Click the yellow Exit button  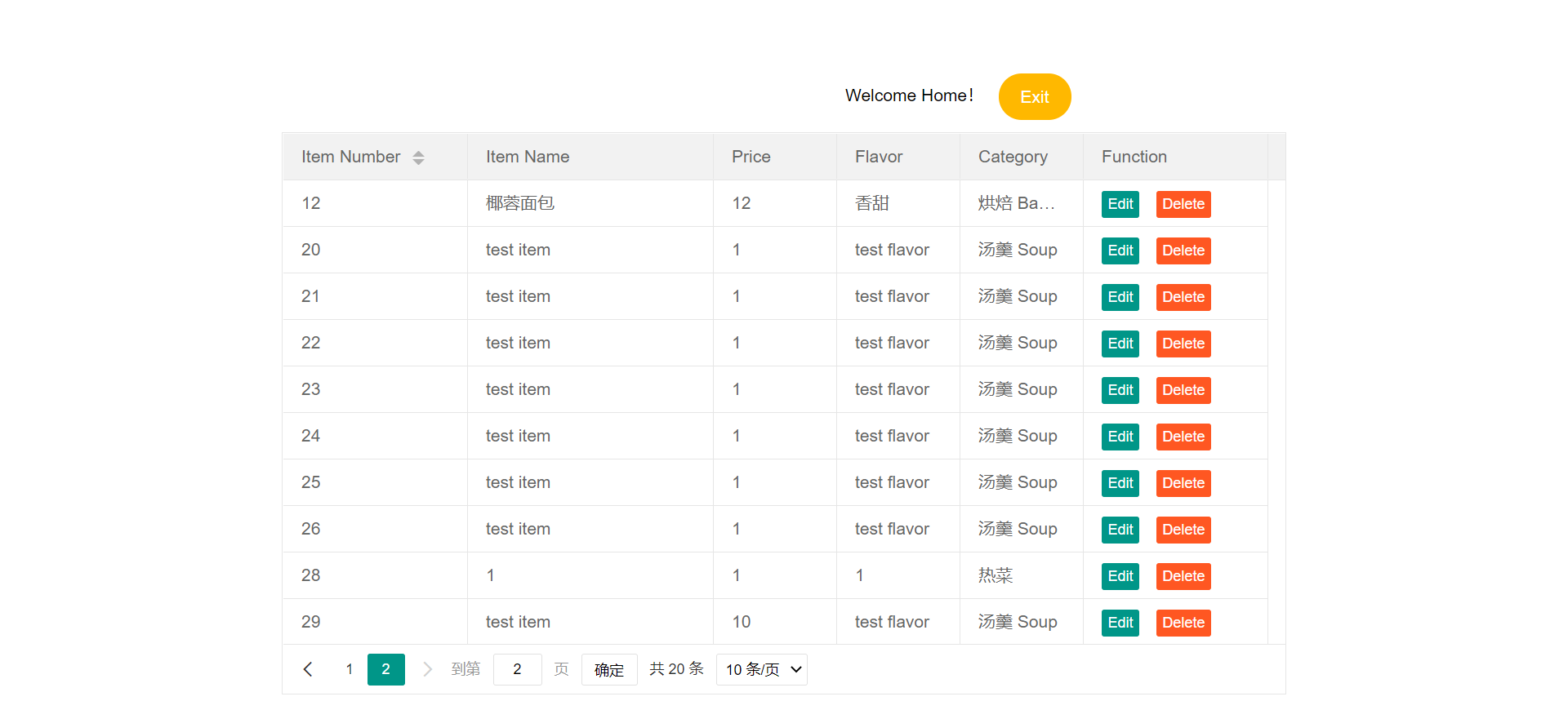click(1034, 97)
